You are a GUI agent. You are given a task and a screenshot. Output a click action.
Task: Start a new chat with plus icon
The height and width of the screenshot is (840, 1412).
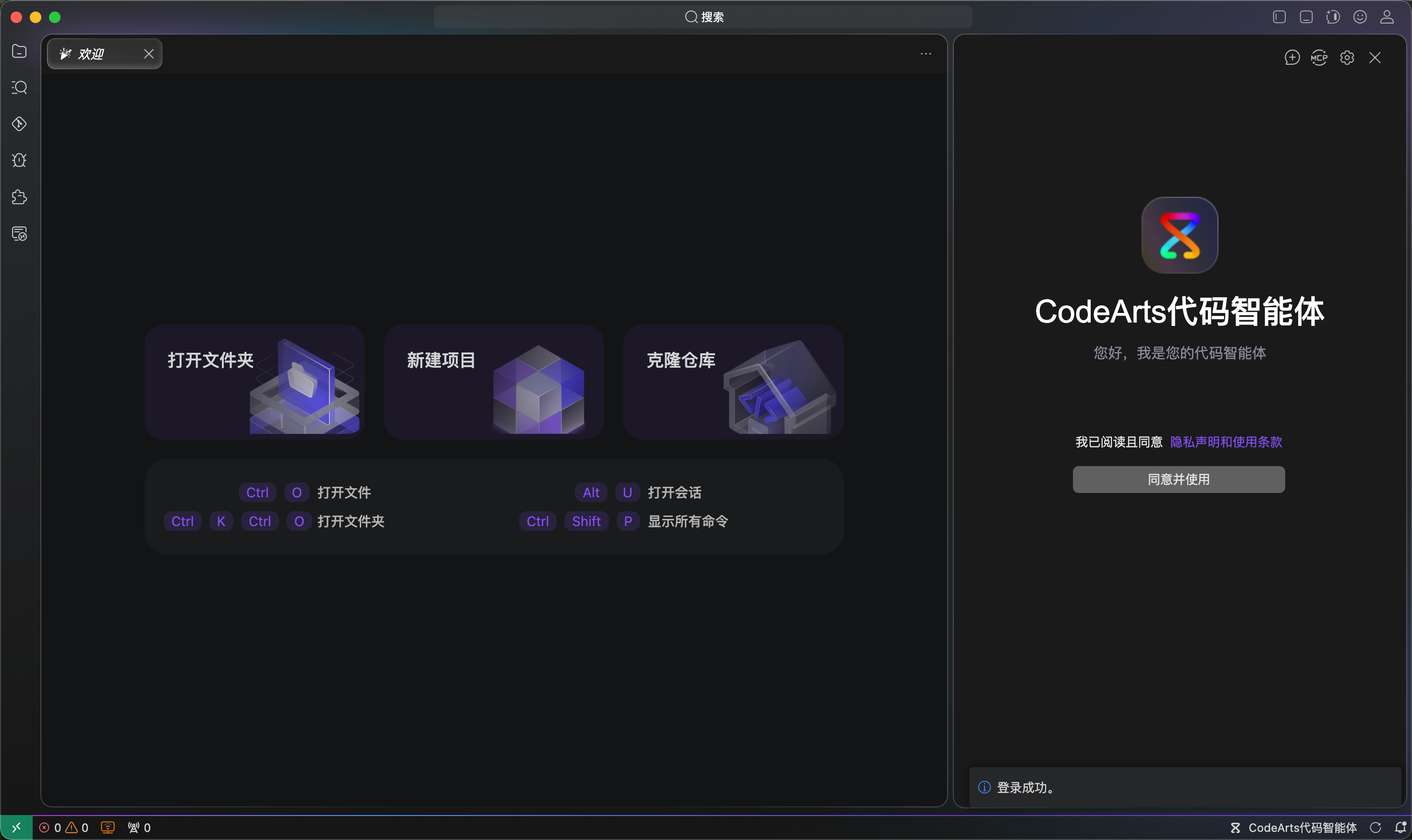point(1292,58)
